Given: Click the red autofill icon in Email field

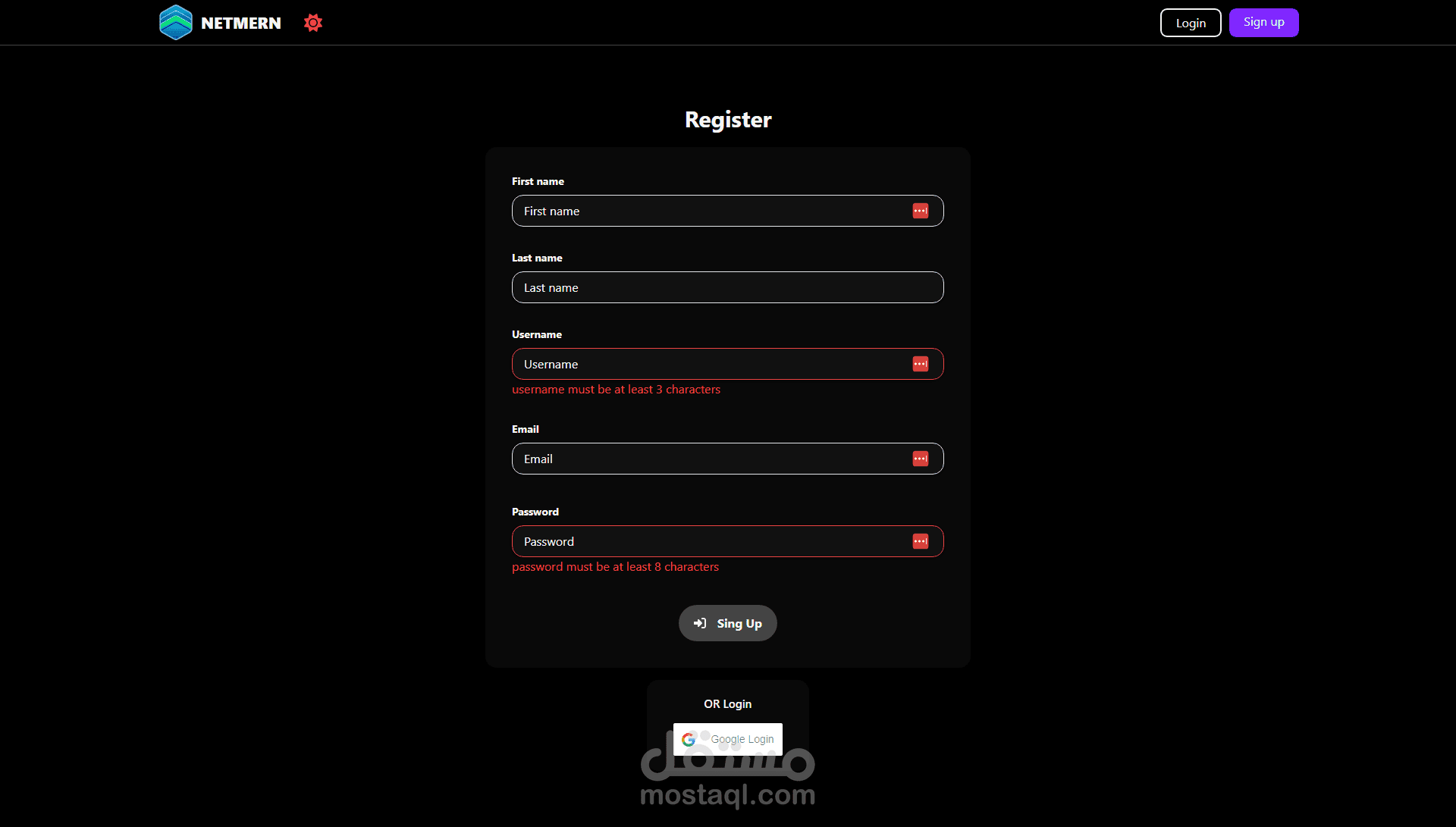Looking at the screenshot, I should [x=920, y=459].
